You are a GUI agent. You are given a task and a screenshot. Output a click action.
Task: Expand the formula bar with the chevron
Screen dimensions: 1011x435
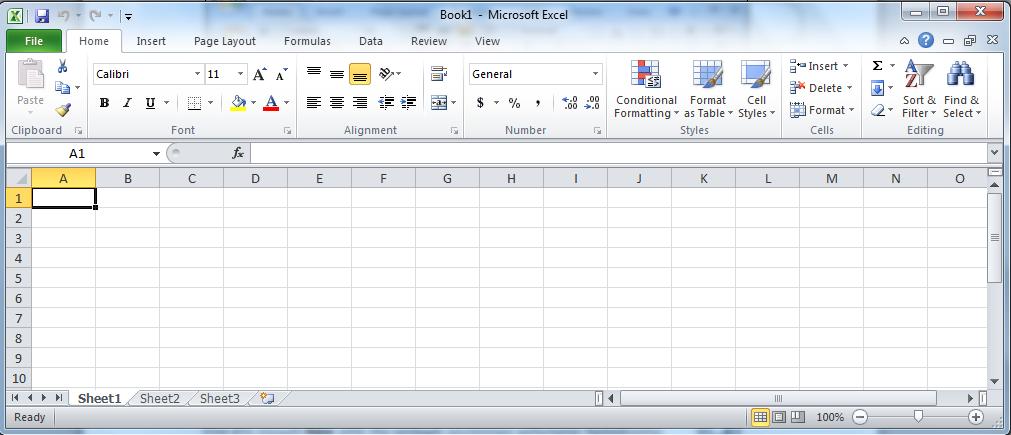(x=994, y=153)
